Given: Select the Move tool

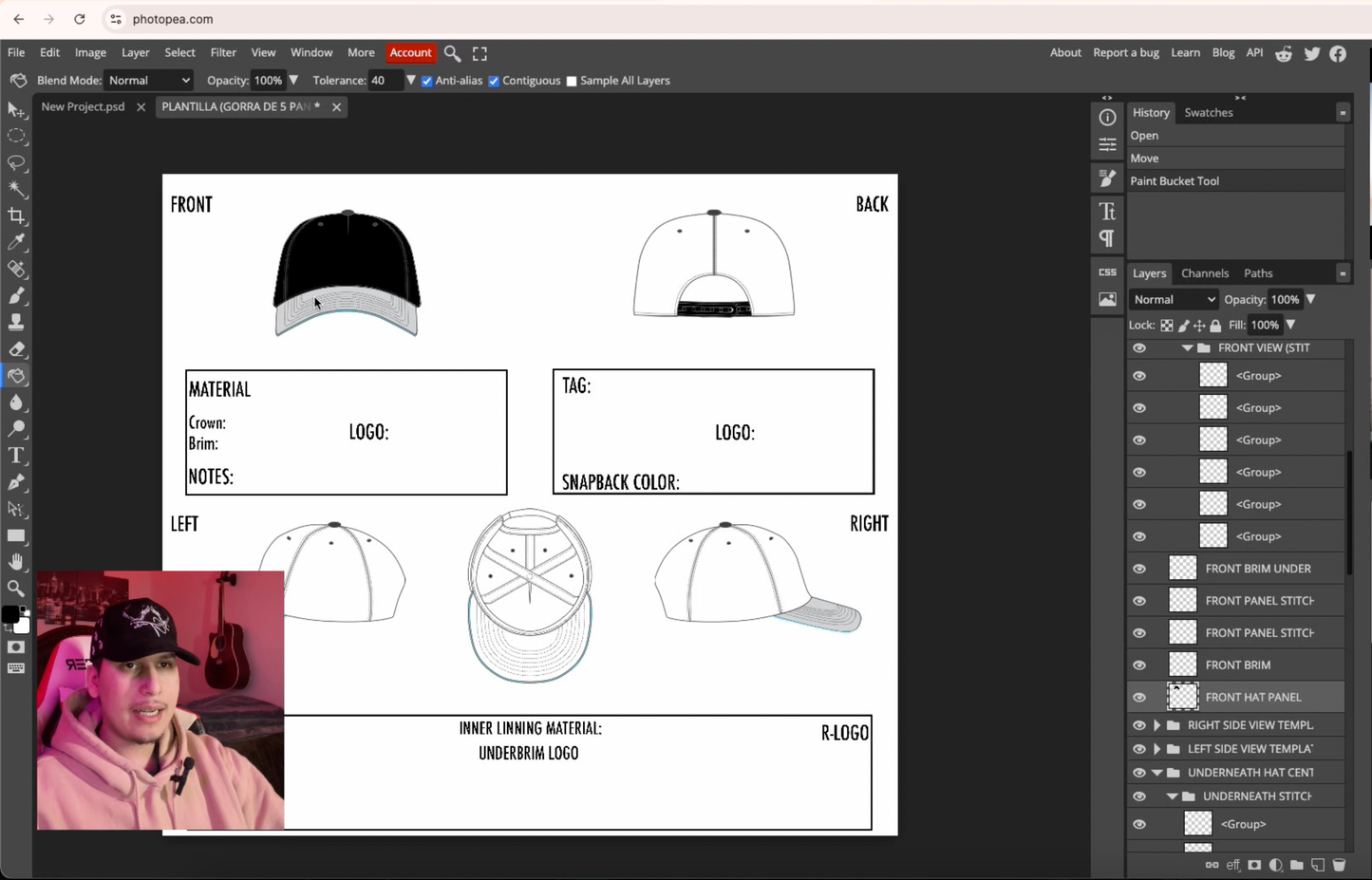Looking at the screenshot, I should [x=15, y=110].
